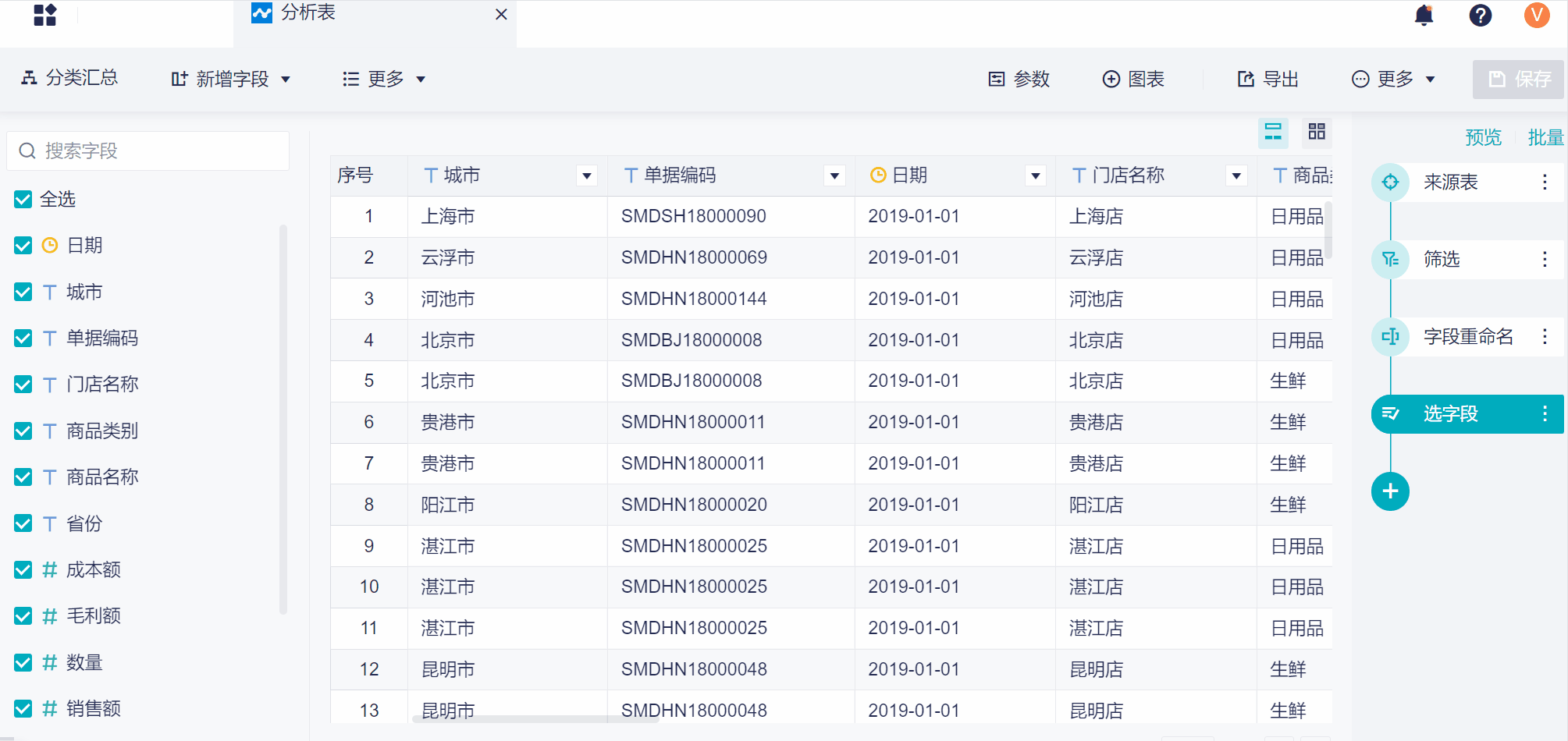Click the 批量 menu option
The width and height of the screenshot is (1568, 741).
[1546, 136]
